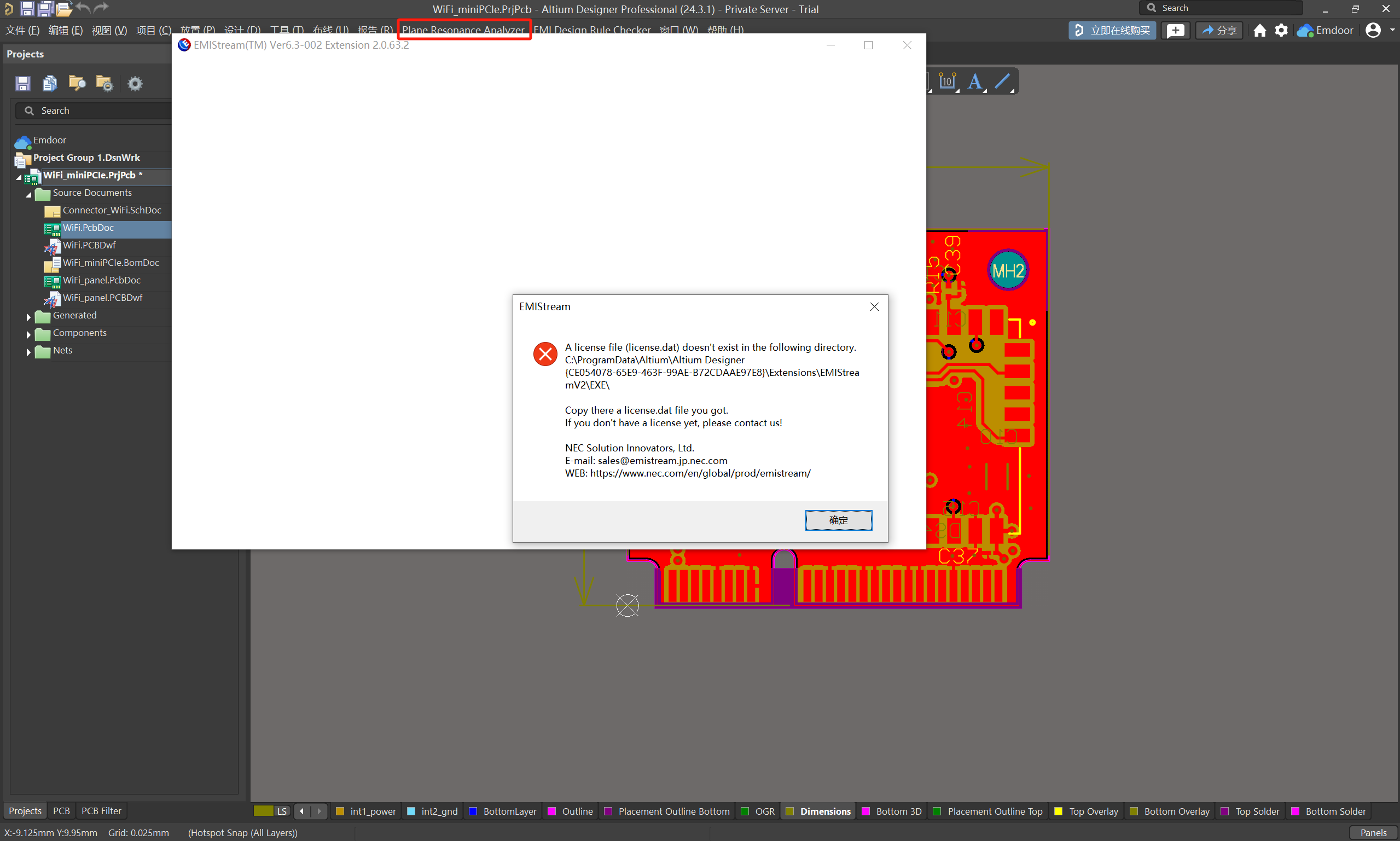The height and width of the screenshot is (841, 1400).
Task: Click the Save icon in Projects panel
Action: pyautogui.click(x=22, y=84)
